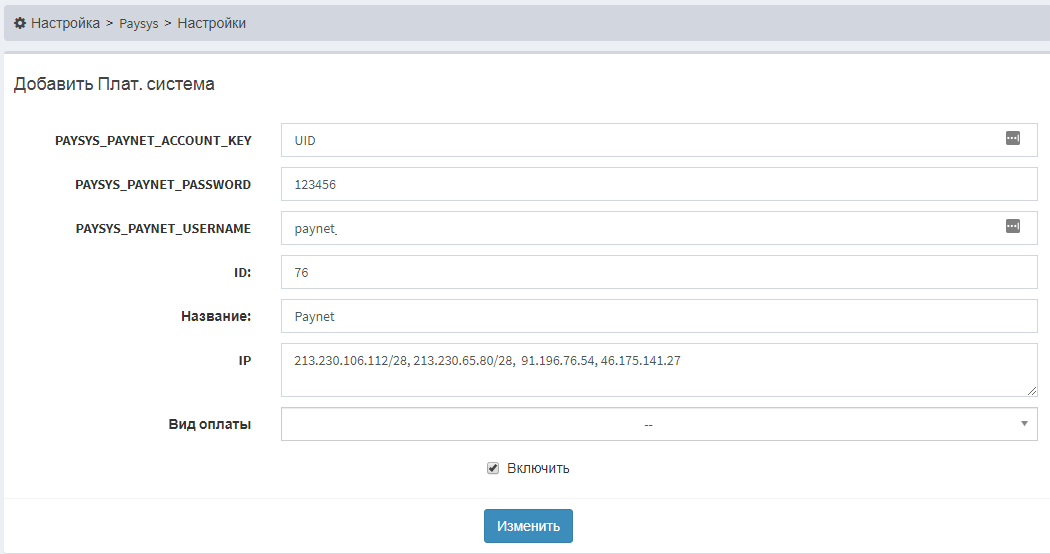This screenshot has width=1050, height=554.
Task: Click the arrow of the Вид оплаты select
Action: click(1024, 424)
